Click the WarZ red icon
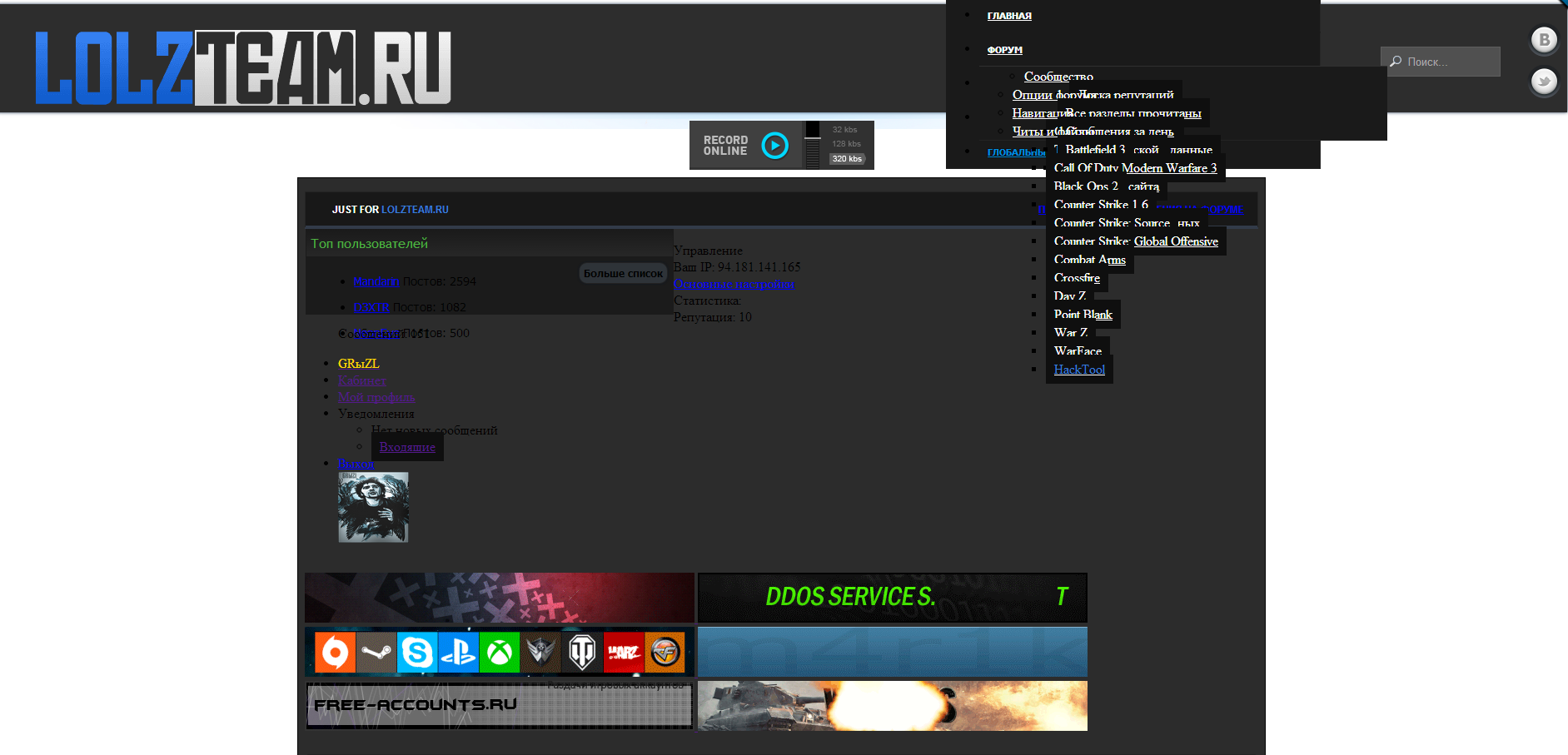 click(x=624, y=653)
